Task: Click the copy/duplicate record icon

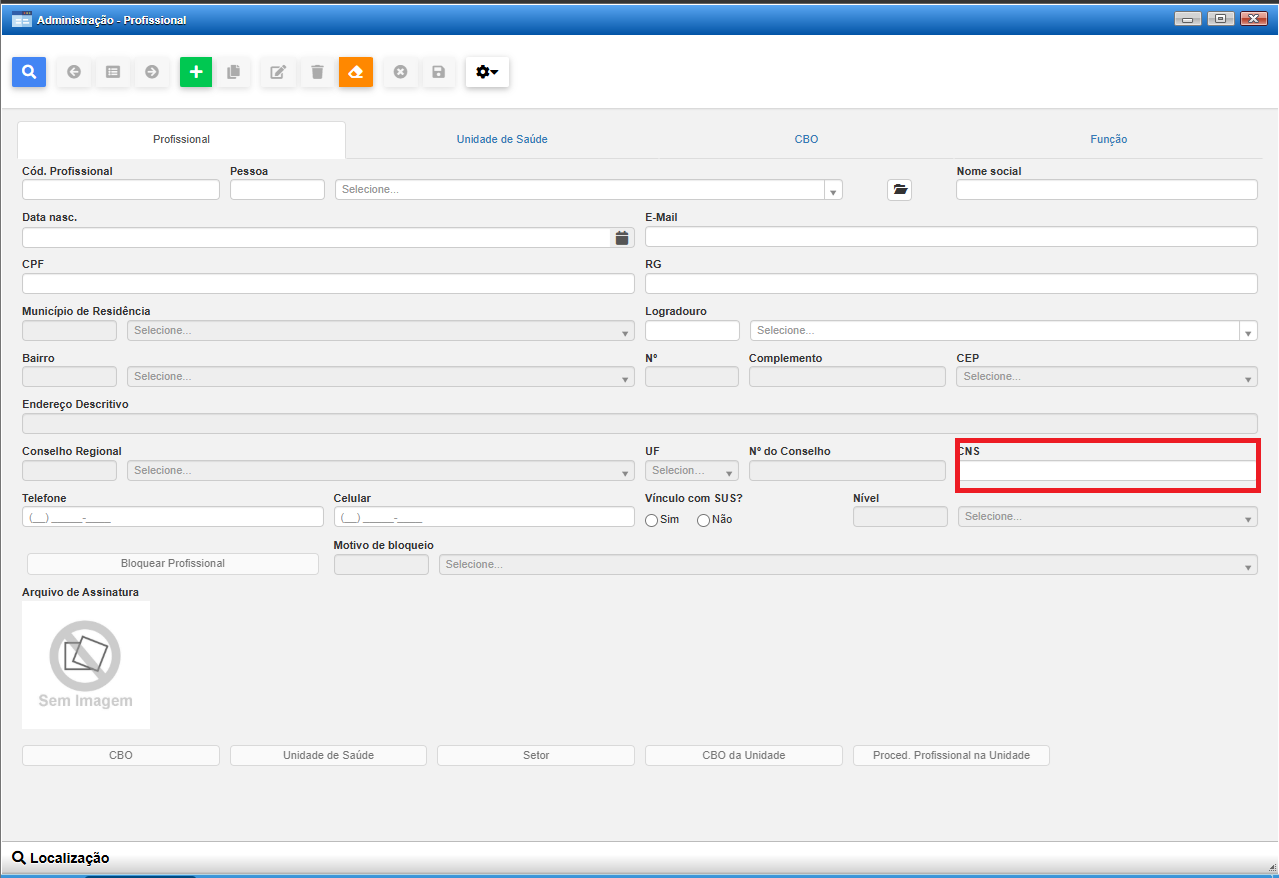Action: click(234, 72)
